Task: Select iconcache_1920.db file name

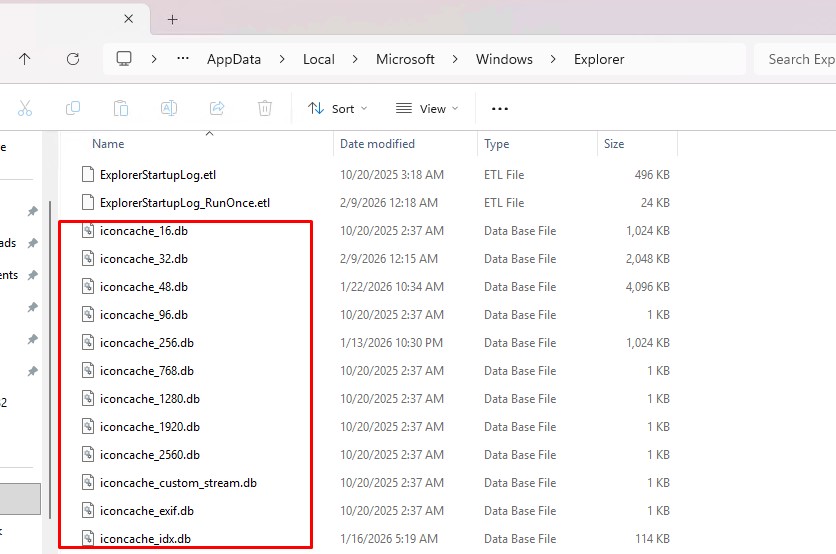Action: [150, 427]
